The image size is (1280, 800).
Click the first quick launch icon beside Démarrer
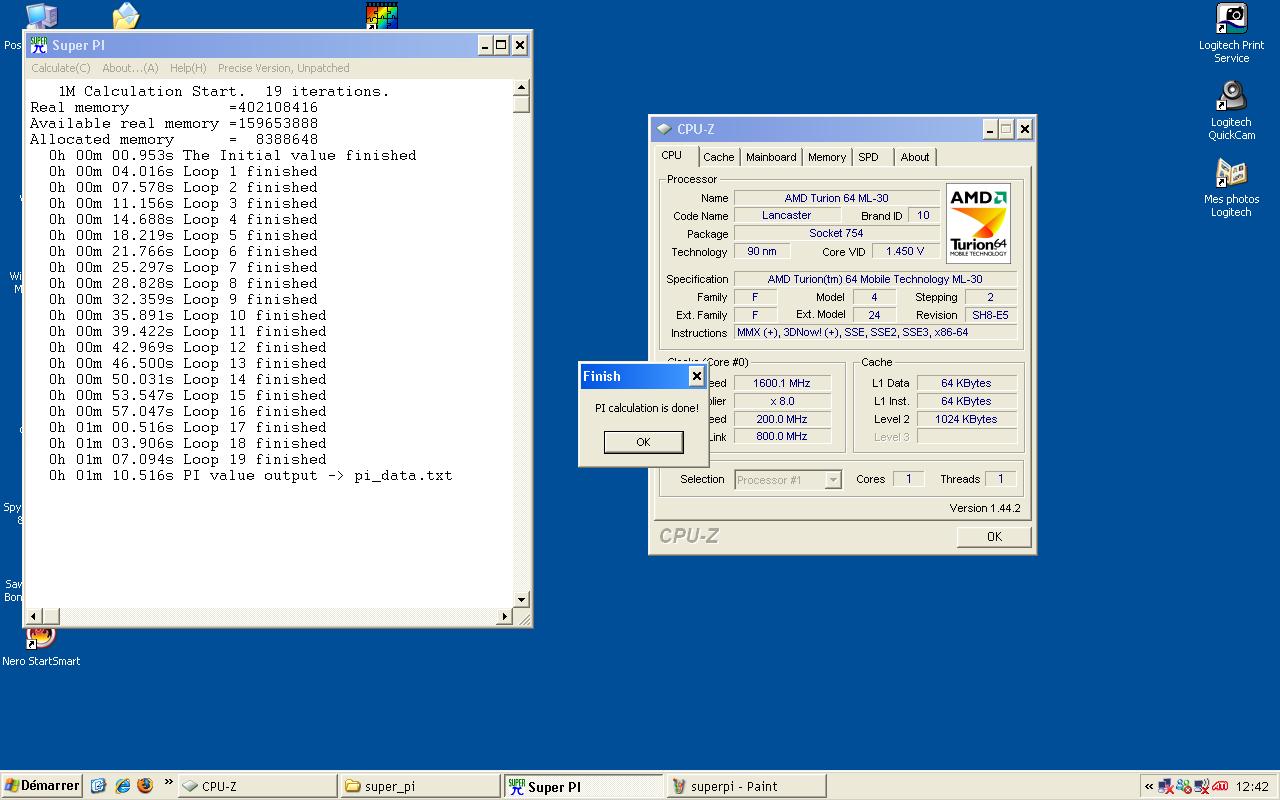click(x=98, y=786)
